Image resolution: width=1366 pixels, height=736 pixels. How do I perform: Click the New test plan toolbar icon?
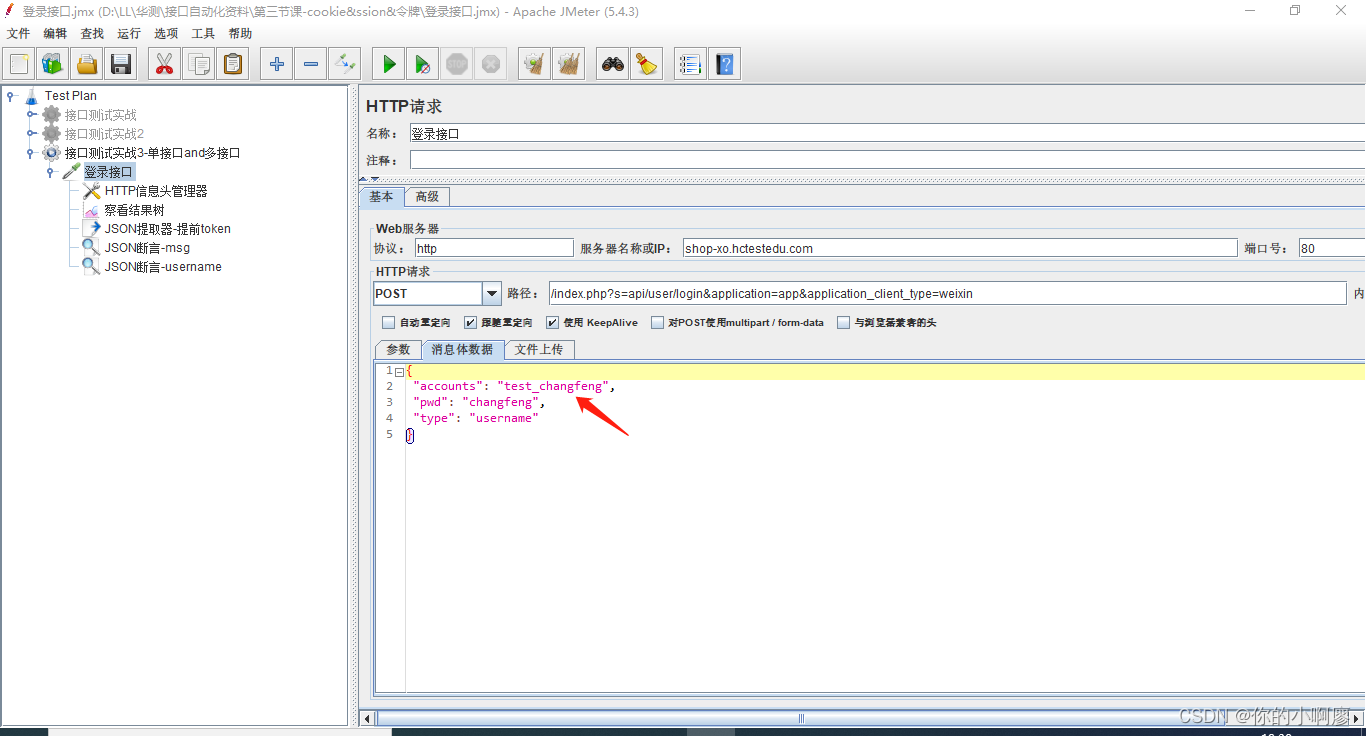click(x=19, y=64)
